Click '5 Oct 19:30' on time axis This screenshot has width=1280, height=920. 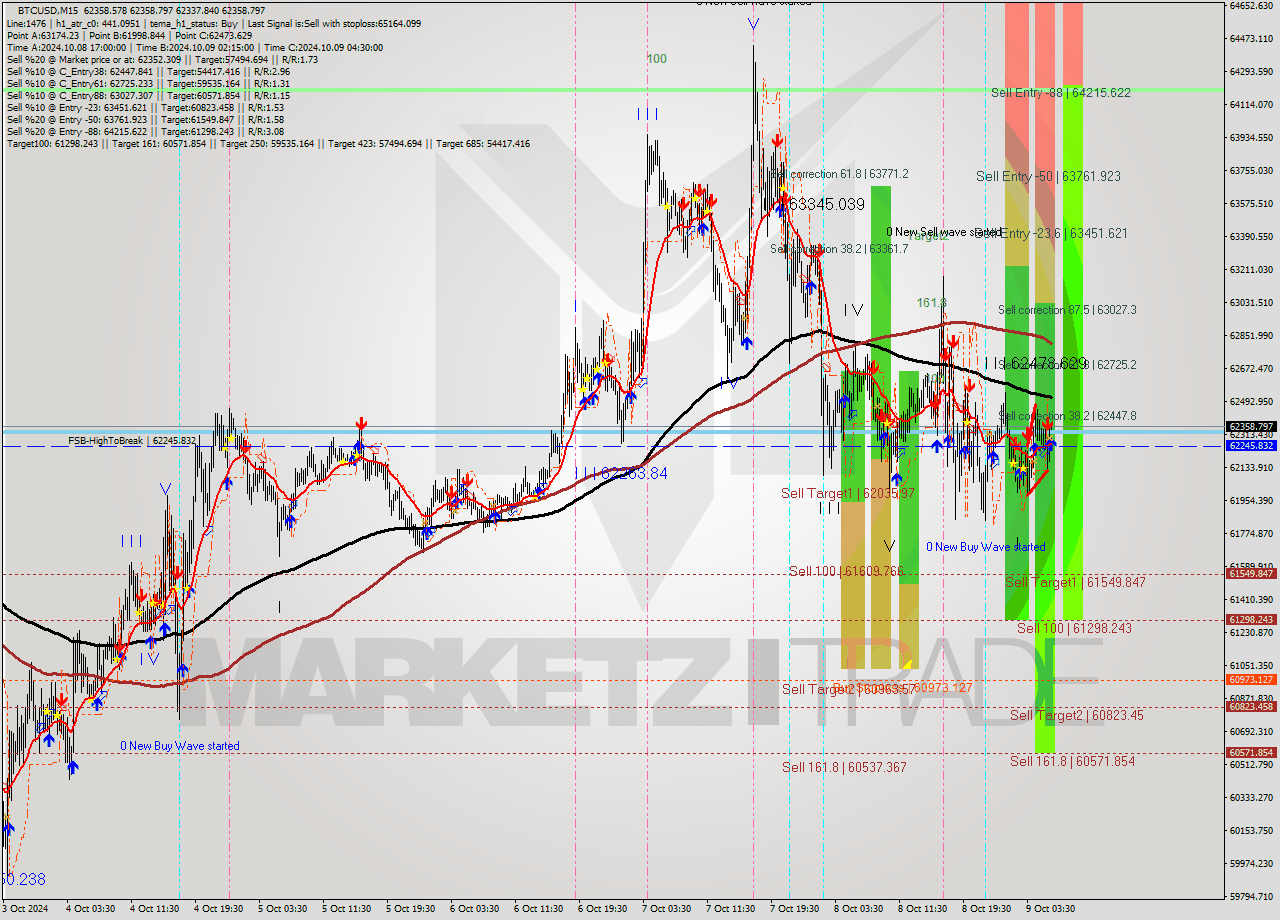(410, 909)
